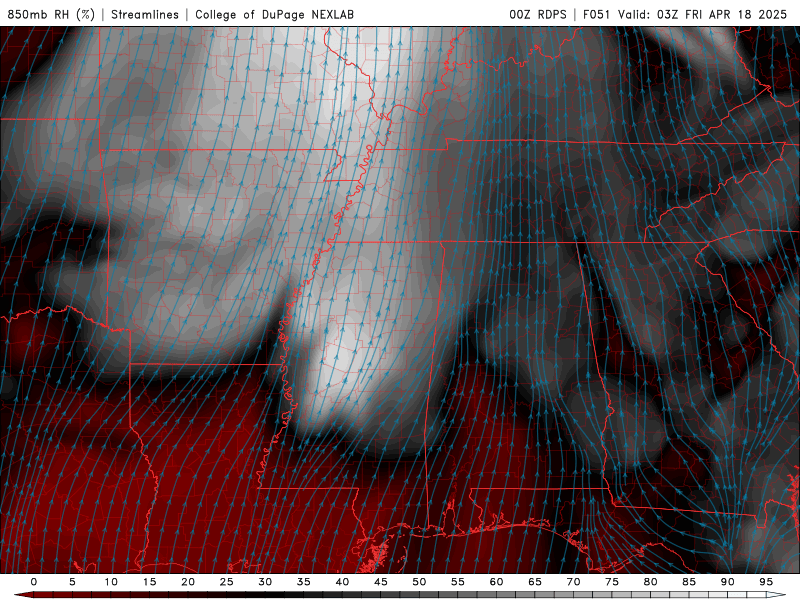
Task: Click the 15 value on the color scale
Action: pyautogui.click(x=149, y=582)
